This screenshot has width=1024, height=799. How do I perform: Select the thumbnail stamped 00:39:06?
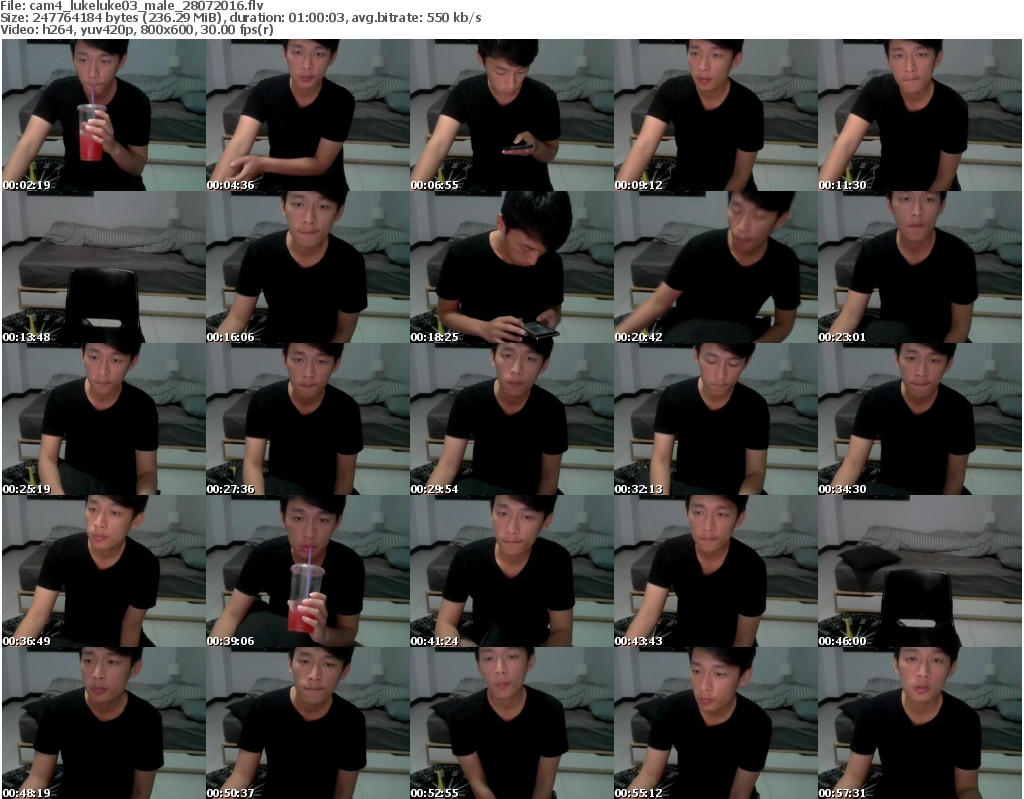click(x=308, y=572)
